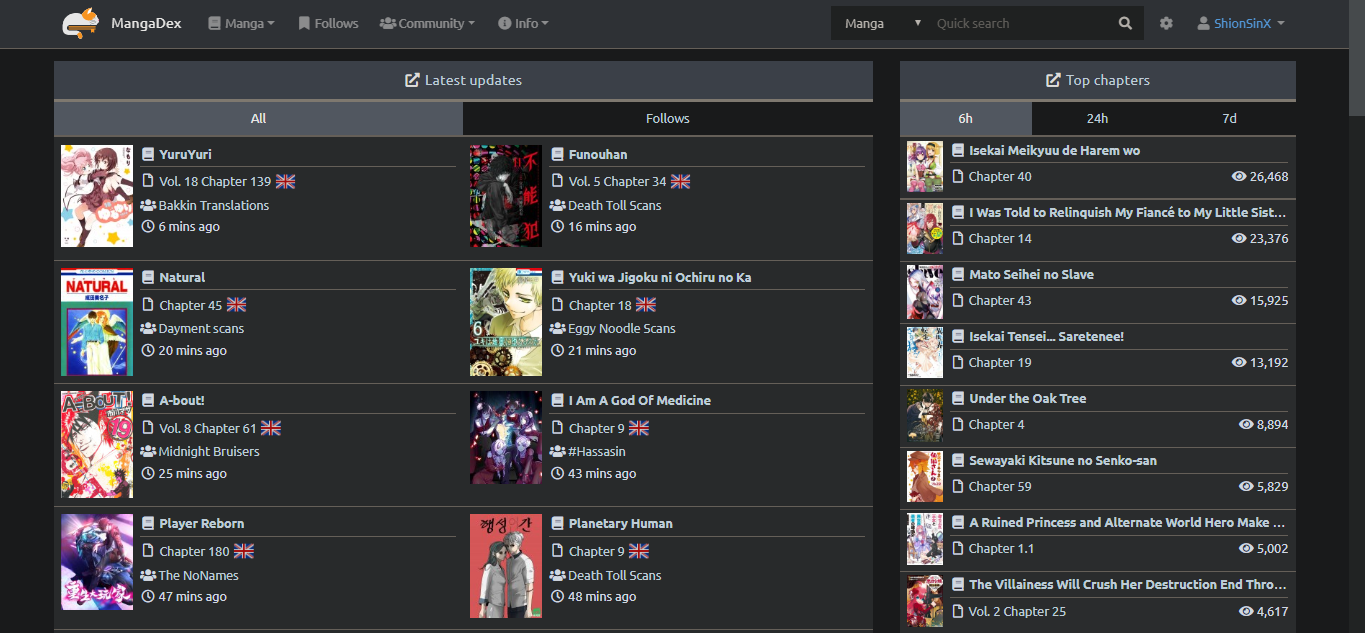Click the file icon beside Chapter 40
Image resolution: width=1365 pixels, height=633 pixels.
(958, 176)
